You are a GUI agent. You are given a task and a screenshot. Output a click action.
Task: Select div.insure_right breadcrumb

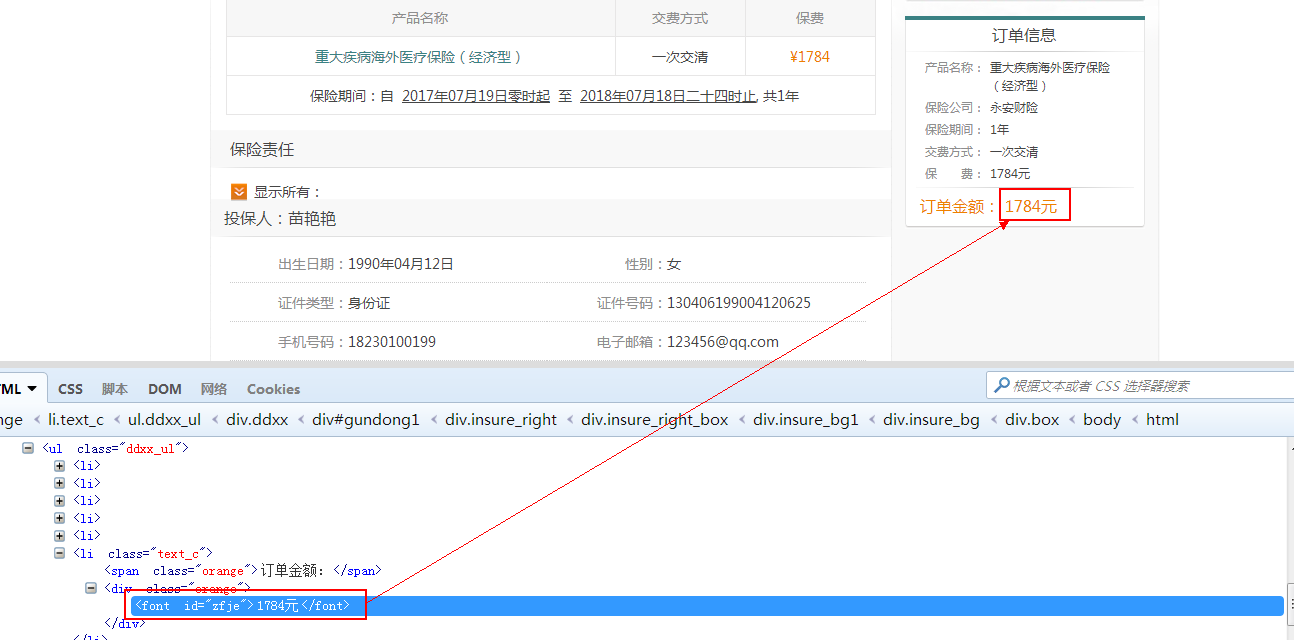tap(501, 420)
